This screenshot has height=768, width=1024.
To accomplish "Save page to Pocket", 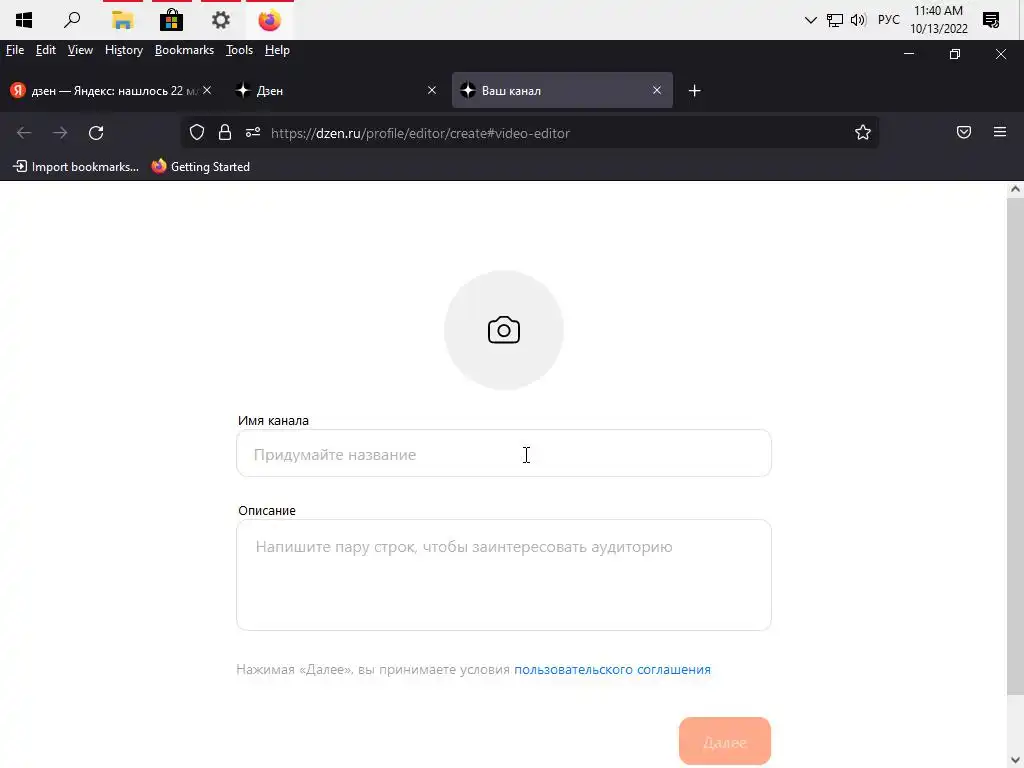I will 963,133.
